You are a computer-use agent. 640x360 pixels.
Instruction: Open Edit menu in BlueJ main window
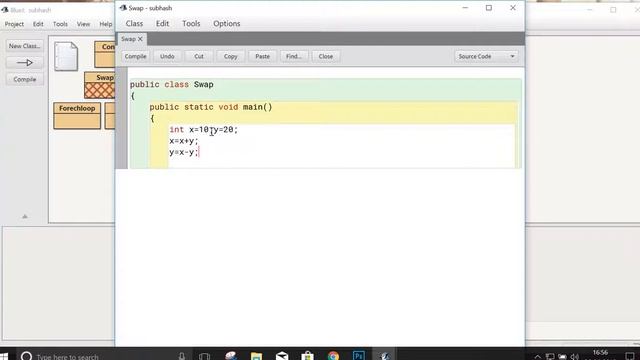38,24
